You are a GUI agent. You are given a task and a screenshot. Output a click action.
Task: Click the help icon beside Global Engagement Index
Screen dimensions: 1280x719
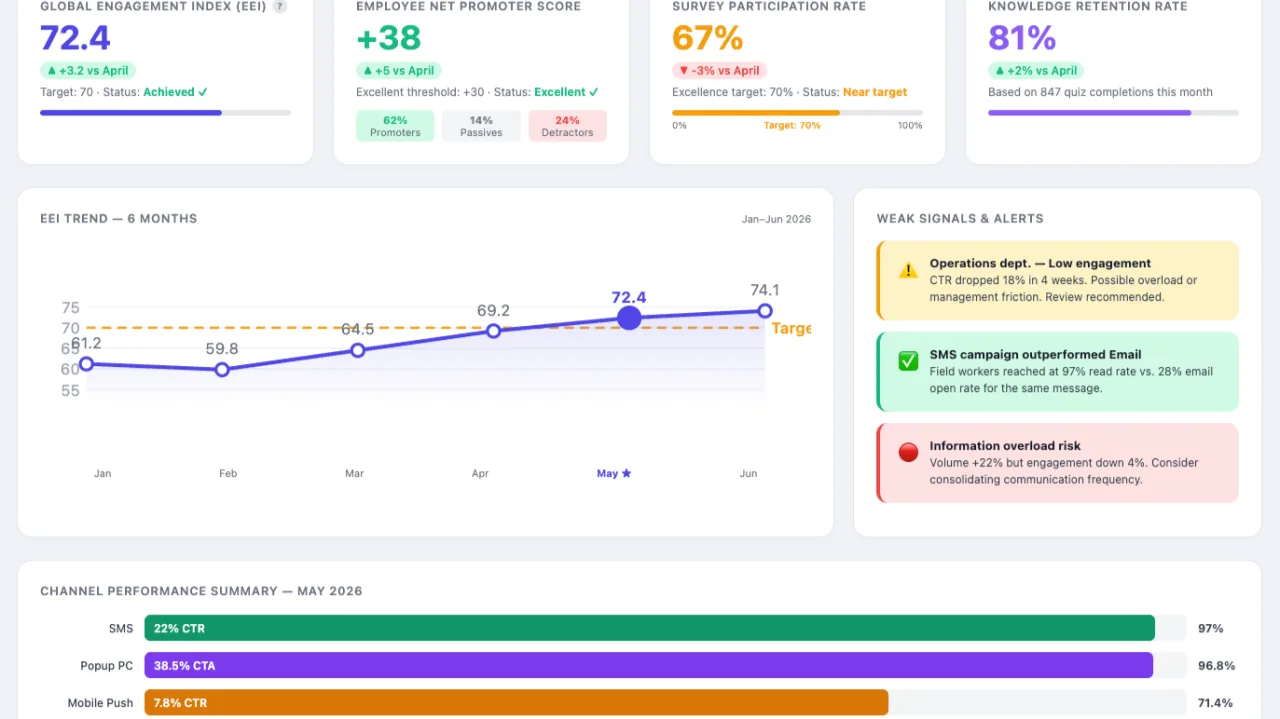[280, 6]
